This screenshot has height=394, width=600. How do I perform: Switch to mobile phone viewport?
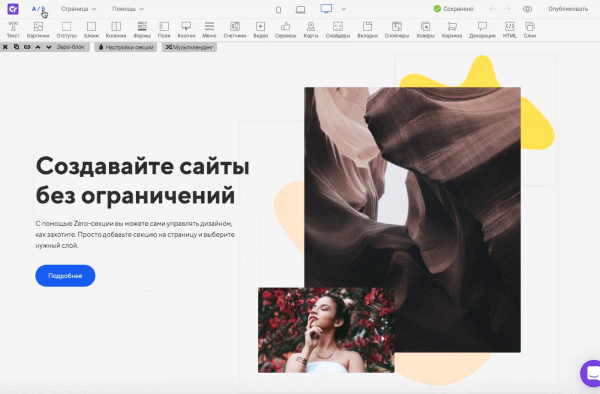pyautogui.click(x=279, y=10)
